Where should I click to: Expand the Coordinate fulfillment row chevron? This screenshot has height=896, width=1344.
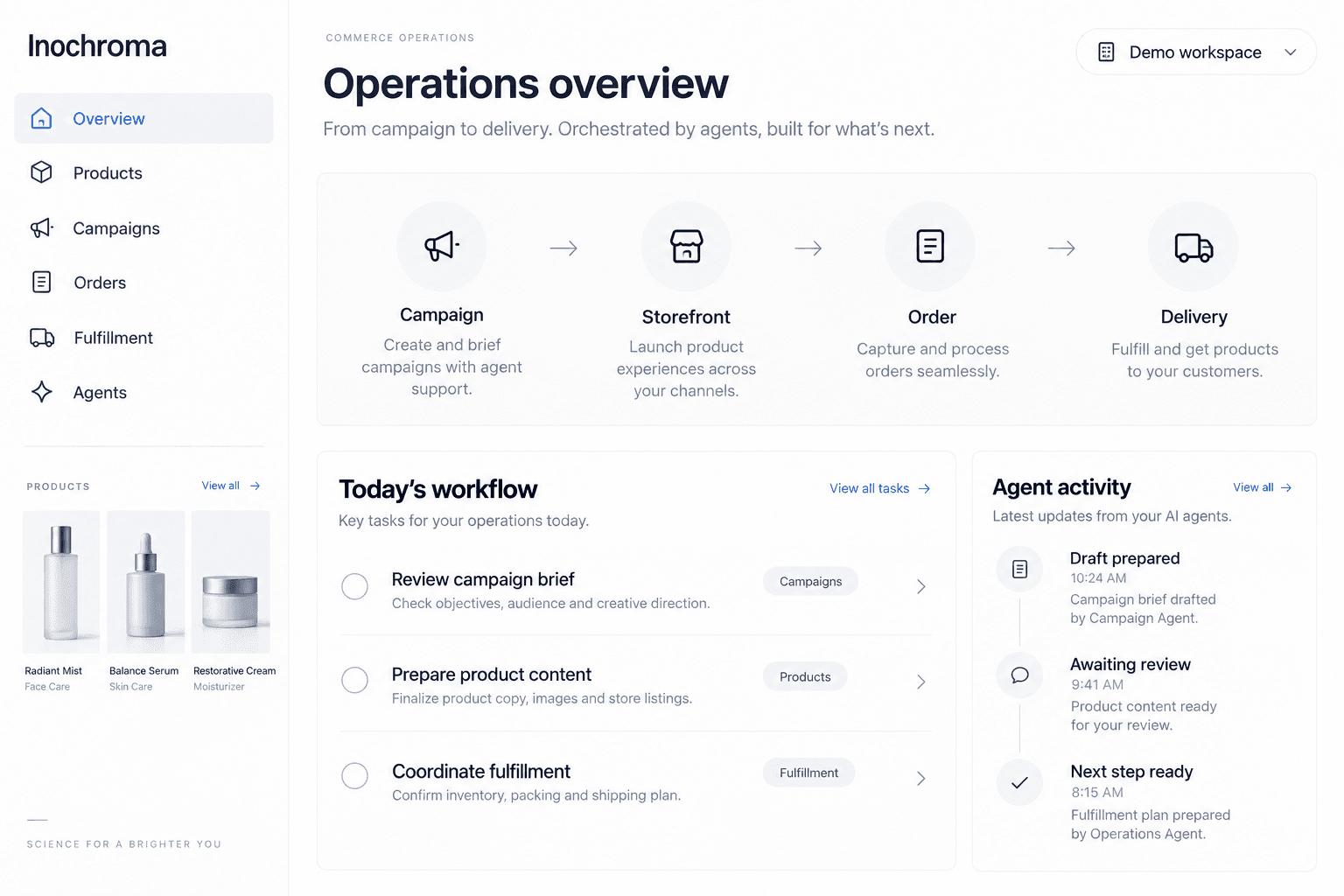(x=920, y=778)
